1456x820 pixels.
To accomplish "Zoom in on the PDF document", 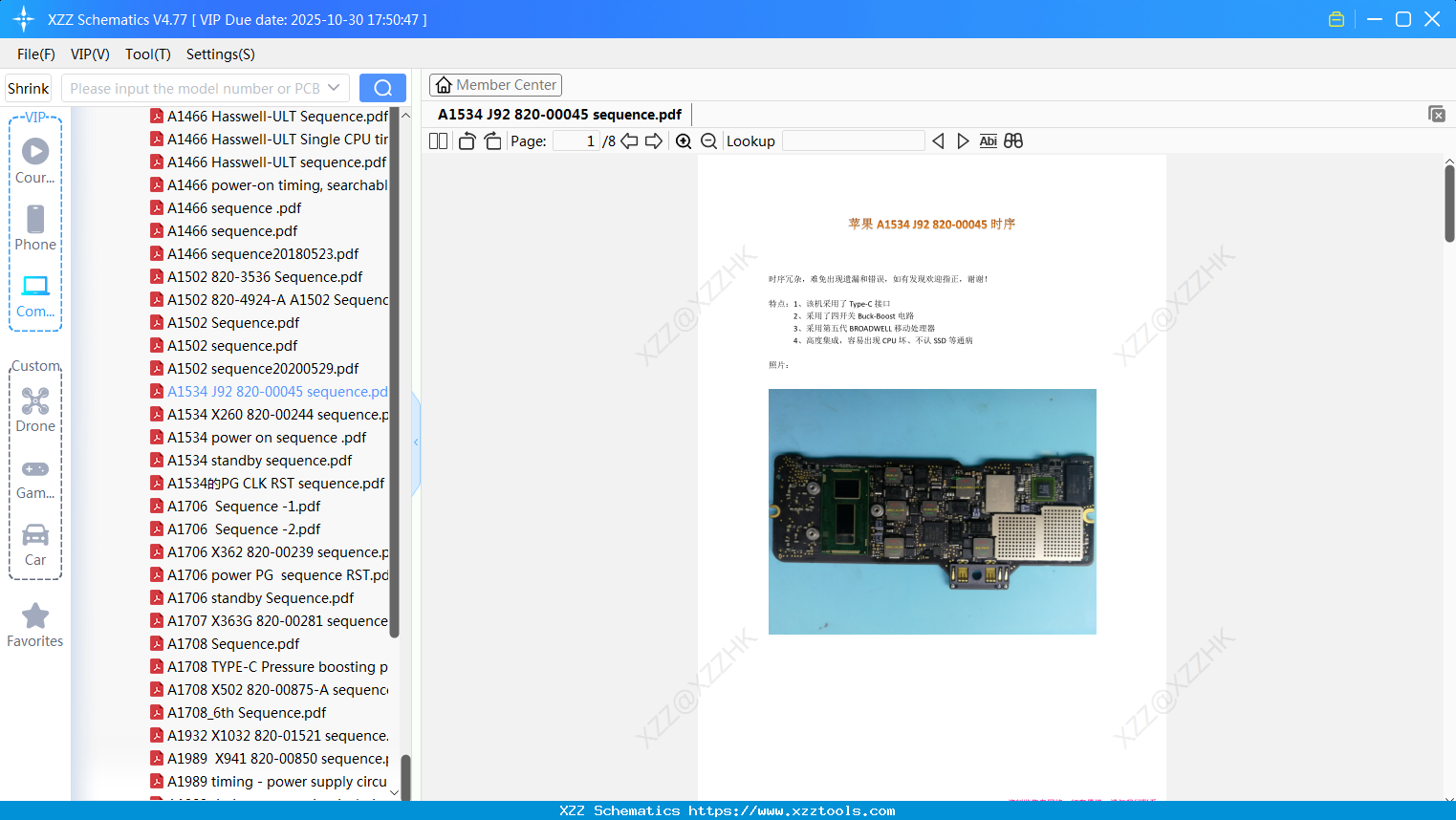I will point(684,141).
